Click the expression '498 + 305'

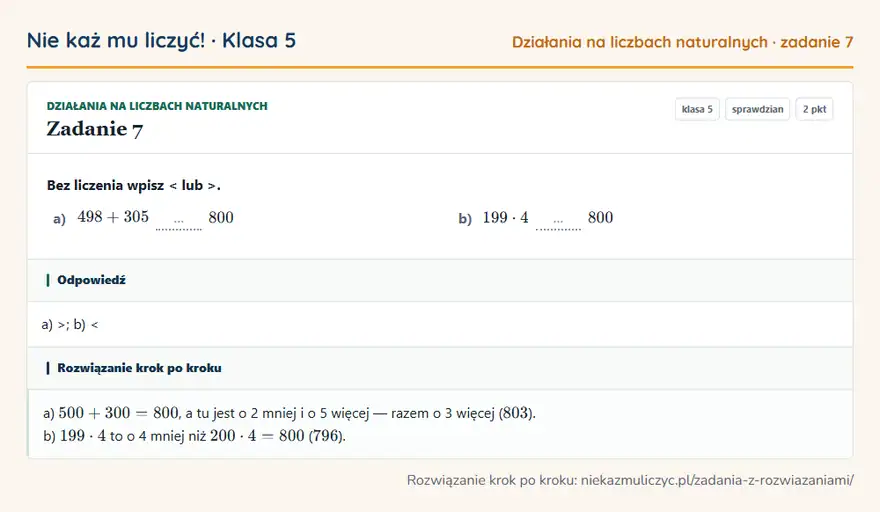click(x=113, y=217)
